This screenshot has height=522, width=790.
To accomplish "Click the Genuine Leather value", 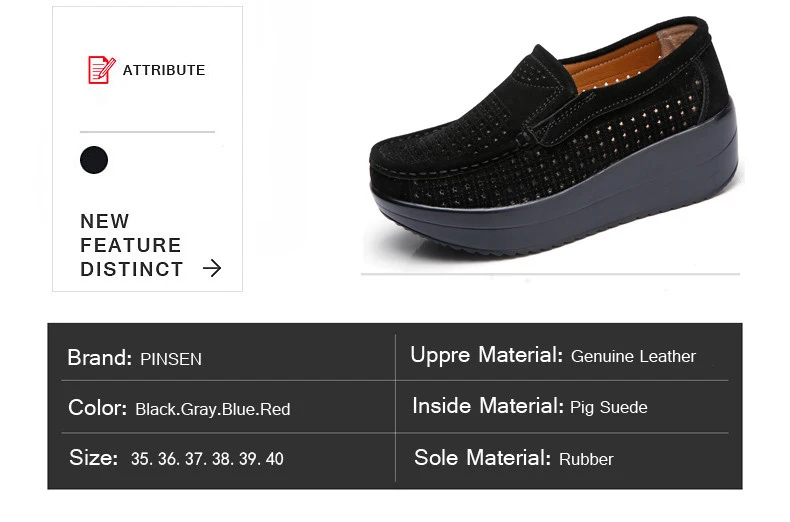I will (633, 356).
